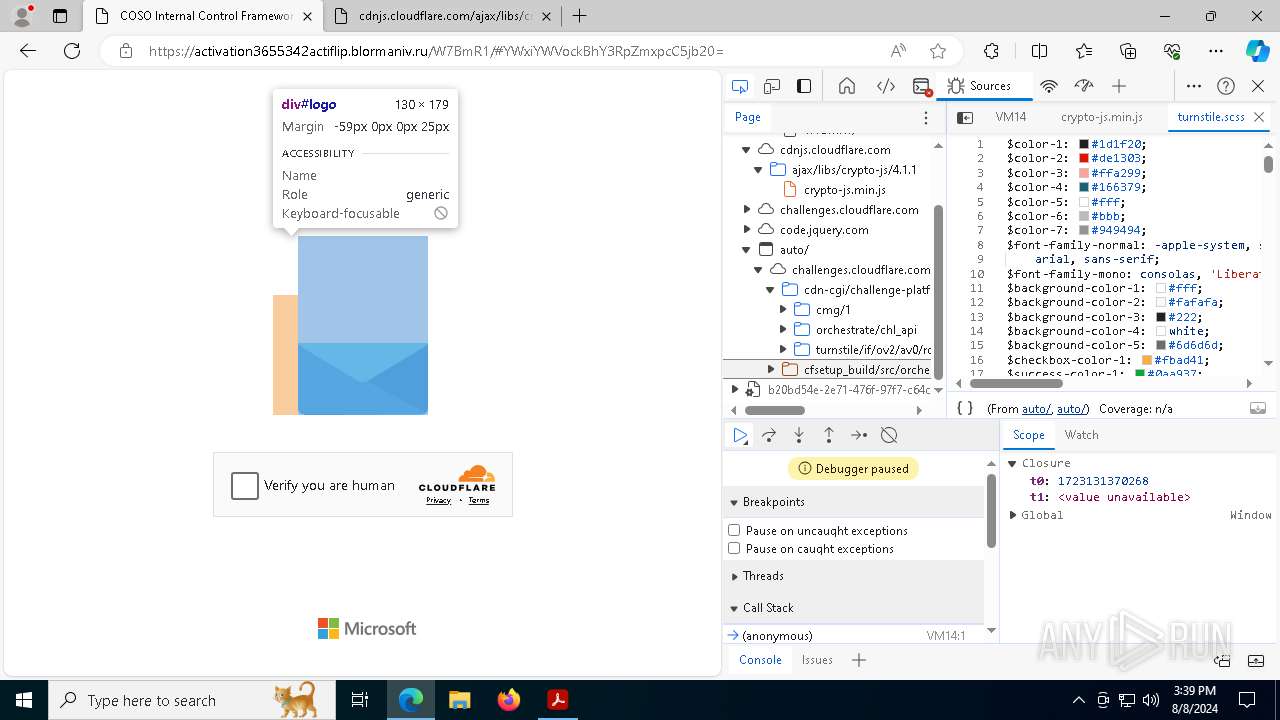Add more tools with plus in DevTools toolbar
The height and width of the screenshot is (720, 1280).
point(1119,86)
